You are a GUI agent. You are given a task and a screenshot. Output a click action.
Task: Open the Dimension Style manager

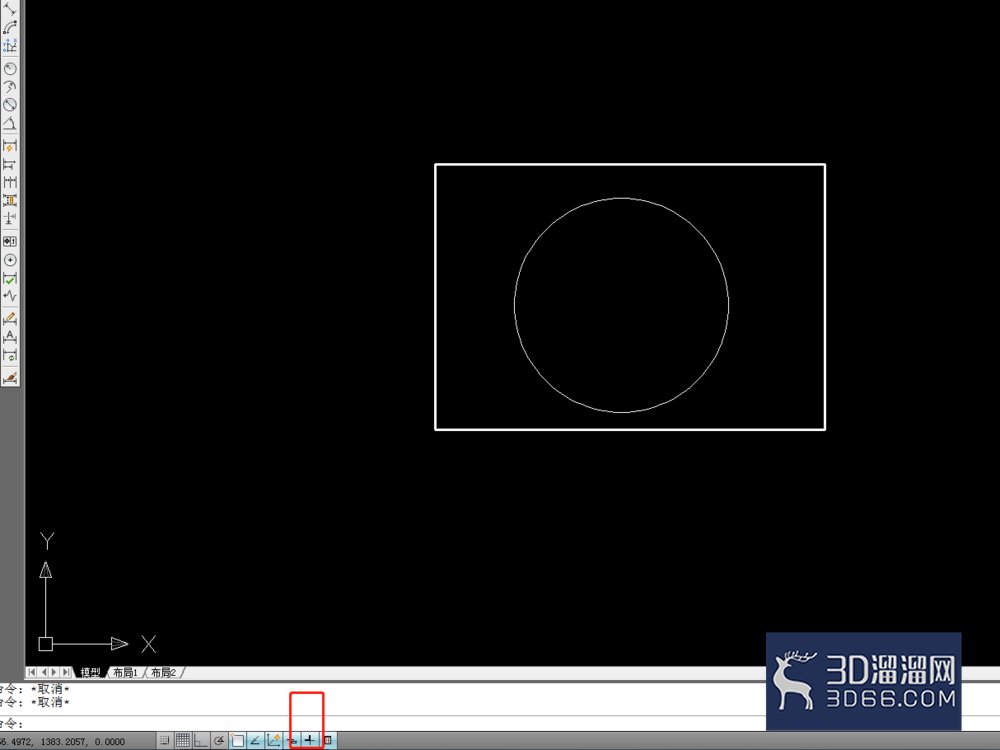pyautogui.click(x=10, y=377)
